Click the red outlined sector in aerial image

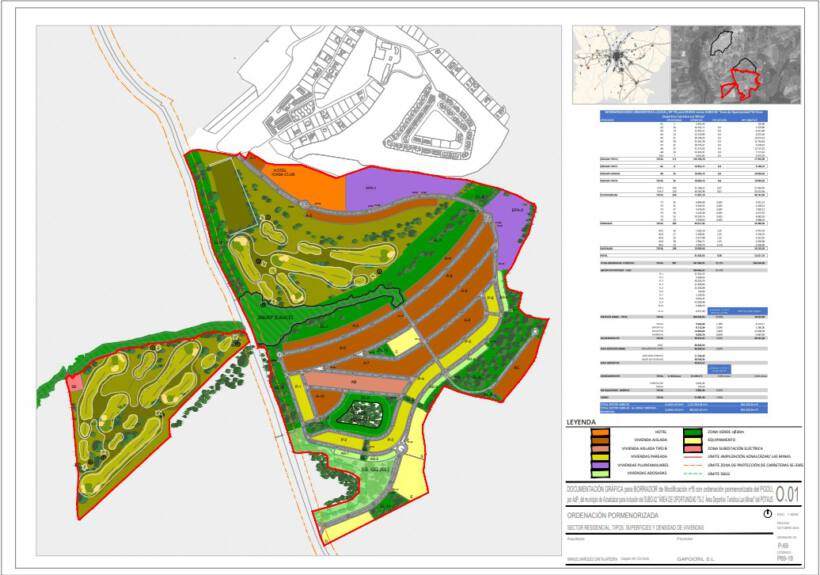click(x=745, y=82)
